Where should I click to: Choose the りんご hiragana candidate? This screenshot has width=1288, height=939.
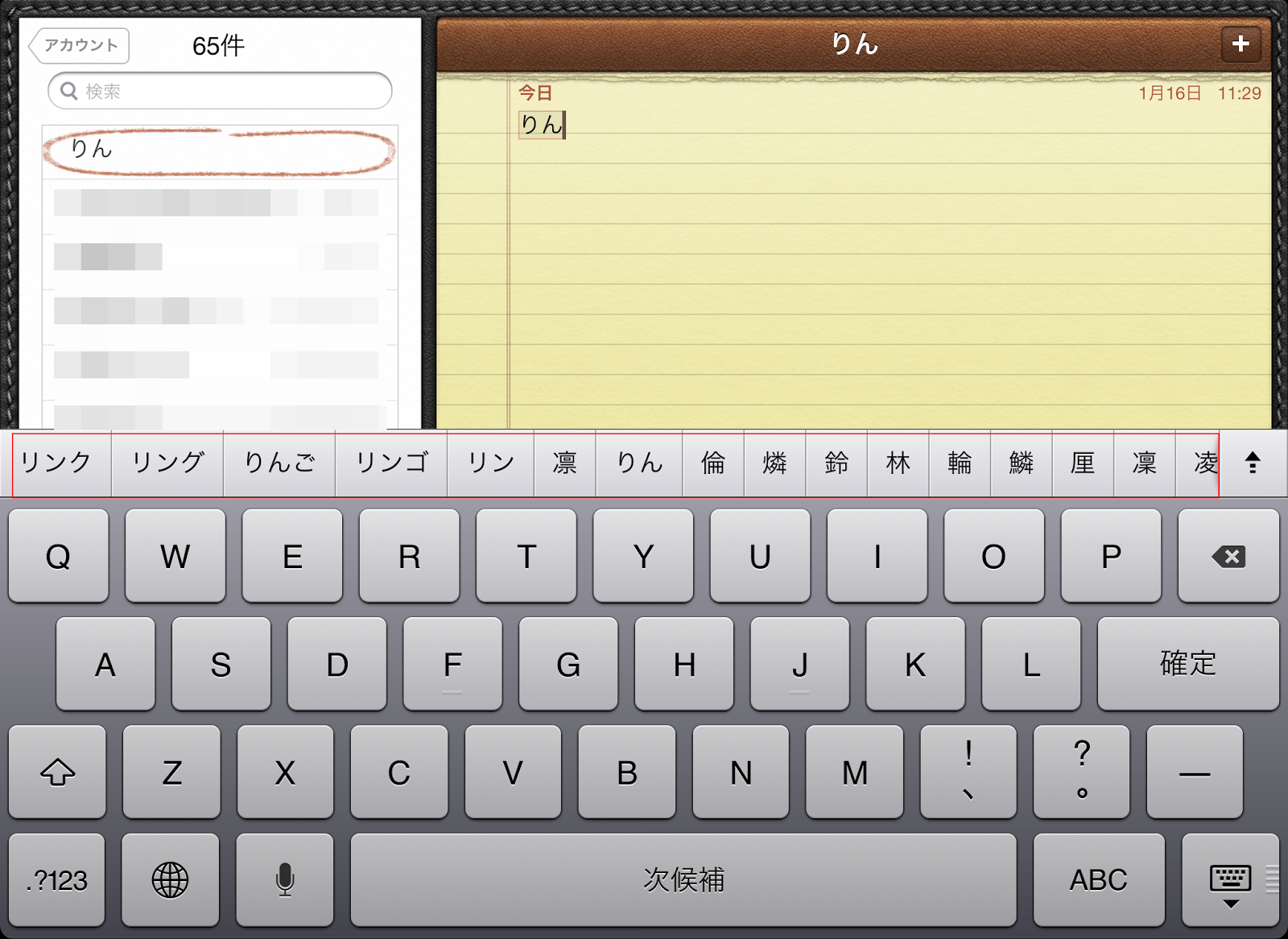tap(279, 463)
